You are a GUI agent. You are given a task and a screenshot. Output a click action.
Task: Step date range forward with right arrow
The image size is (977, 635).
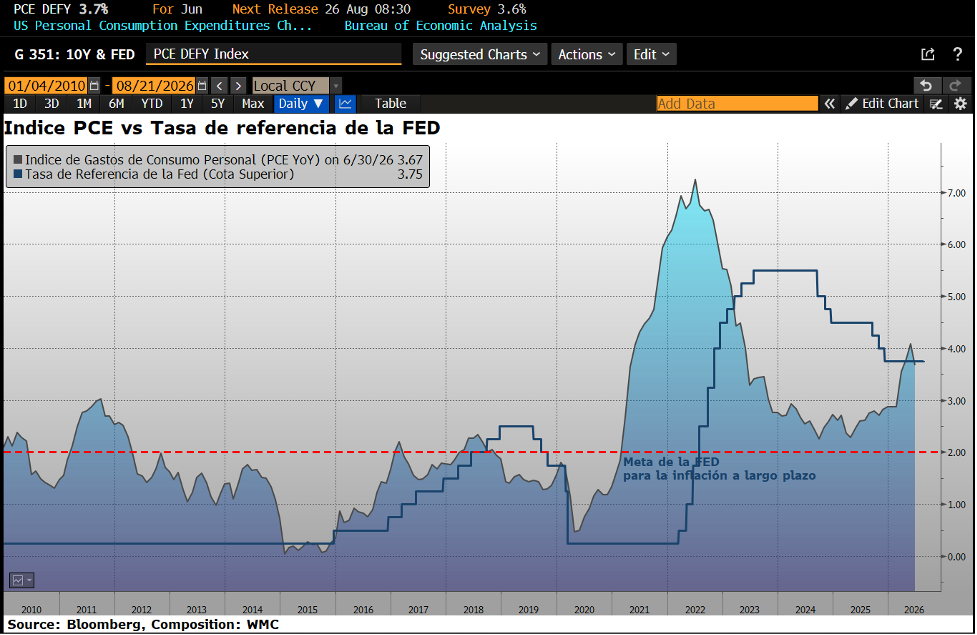[x=238, y=85]
